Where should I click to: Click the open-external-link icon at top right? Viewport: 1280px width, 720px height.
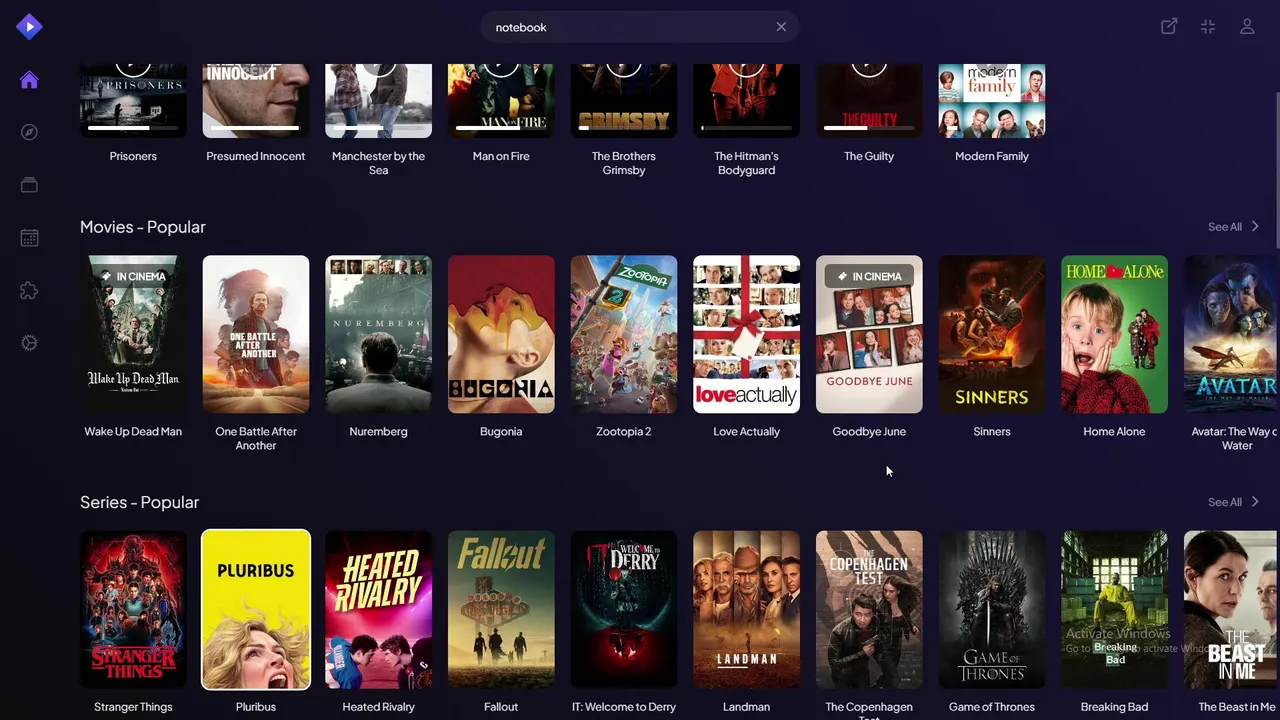(1169, 27)
